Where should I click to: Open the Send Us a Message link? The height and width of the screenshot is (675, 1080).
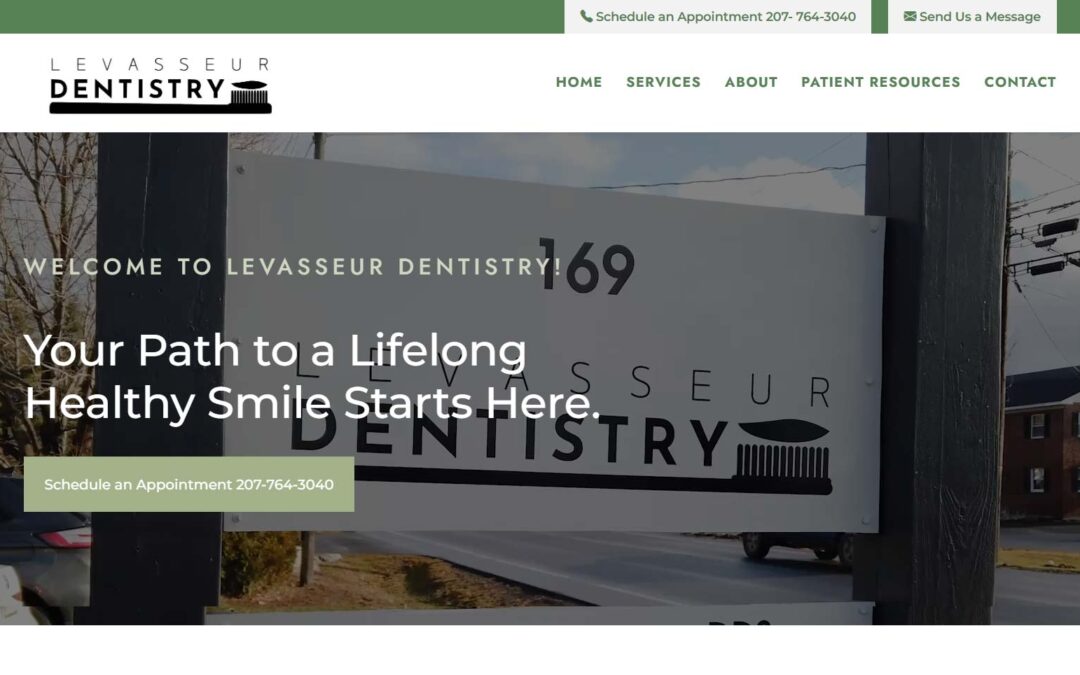[972, 17]
